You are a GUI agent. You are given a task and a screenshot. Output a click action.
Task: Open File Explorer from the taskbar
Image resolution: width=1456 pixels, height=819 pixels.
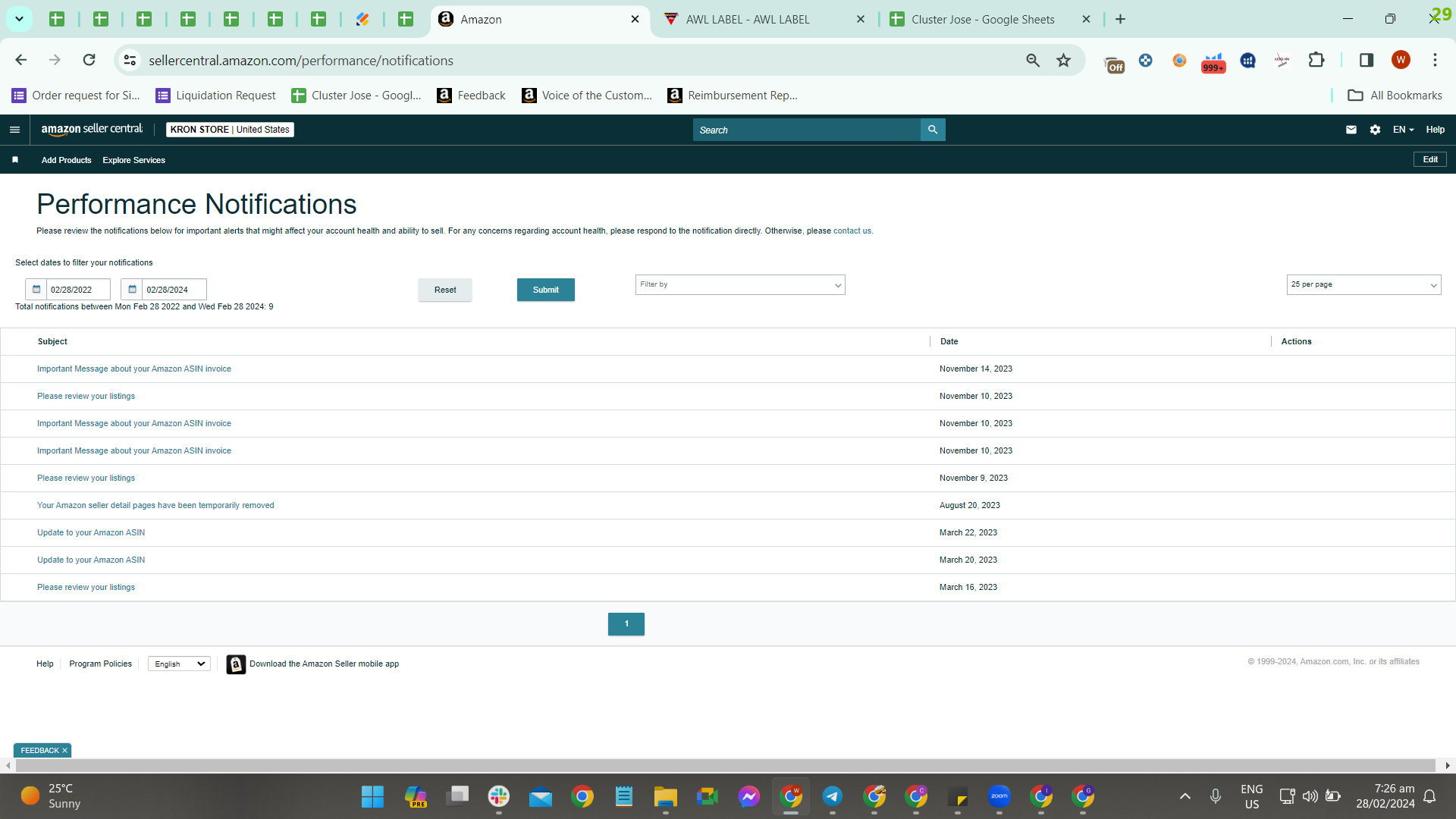click(x=666, y=796)
